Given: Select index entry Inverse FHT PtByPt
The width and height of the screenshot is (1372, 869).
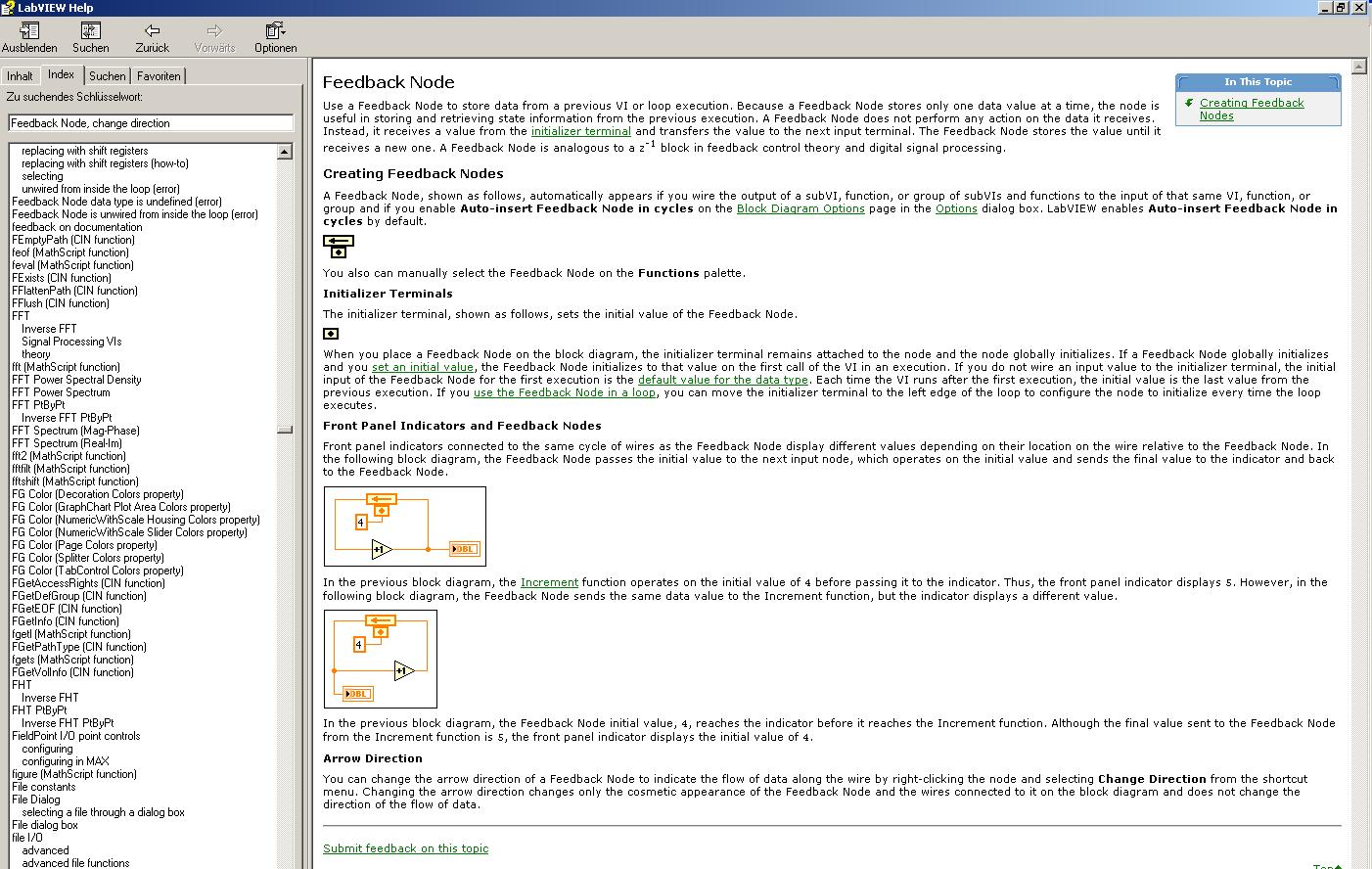Looking at the screenshot, I should 68,723.
